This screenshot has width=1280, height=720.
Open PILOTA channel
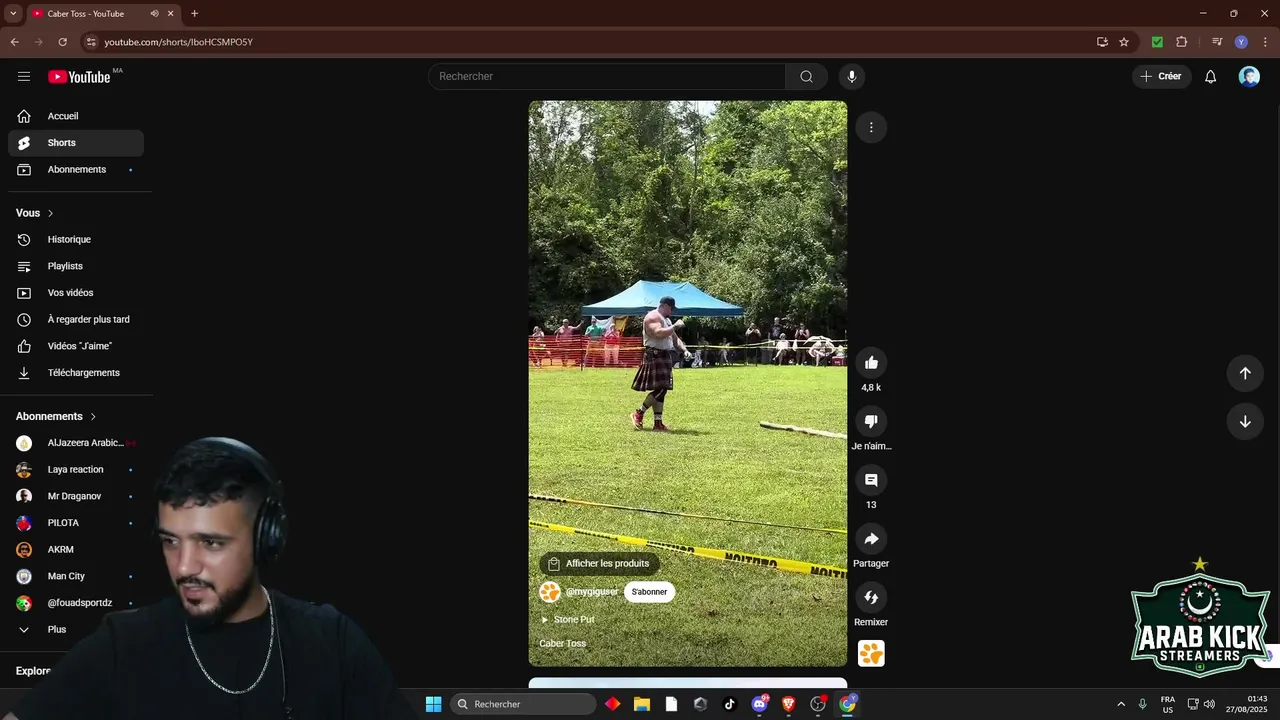click(x=76, y=523)
